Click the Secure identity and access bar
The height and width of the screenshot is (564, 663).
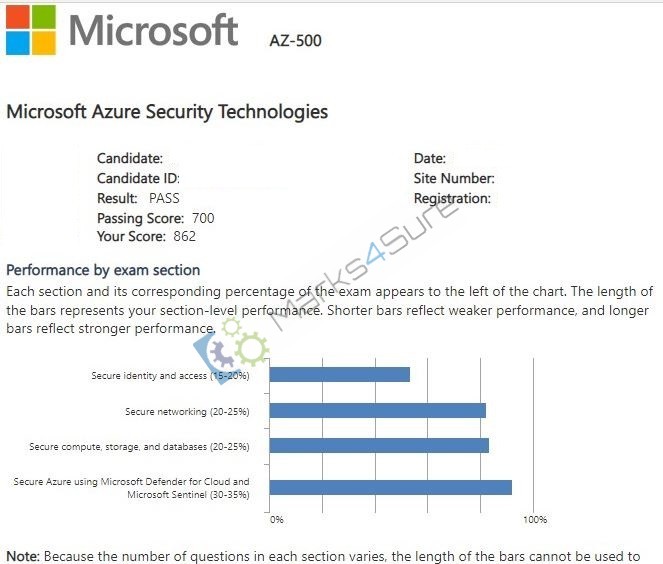[340, 375]
